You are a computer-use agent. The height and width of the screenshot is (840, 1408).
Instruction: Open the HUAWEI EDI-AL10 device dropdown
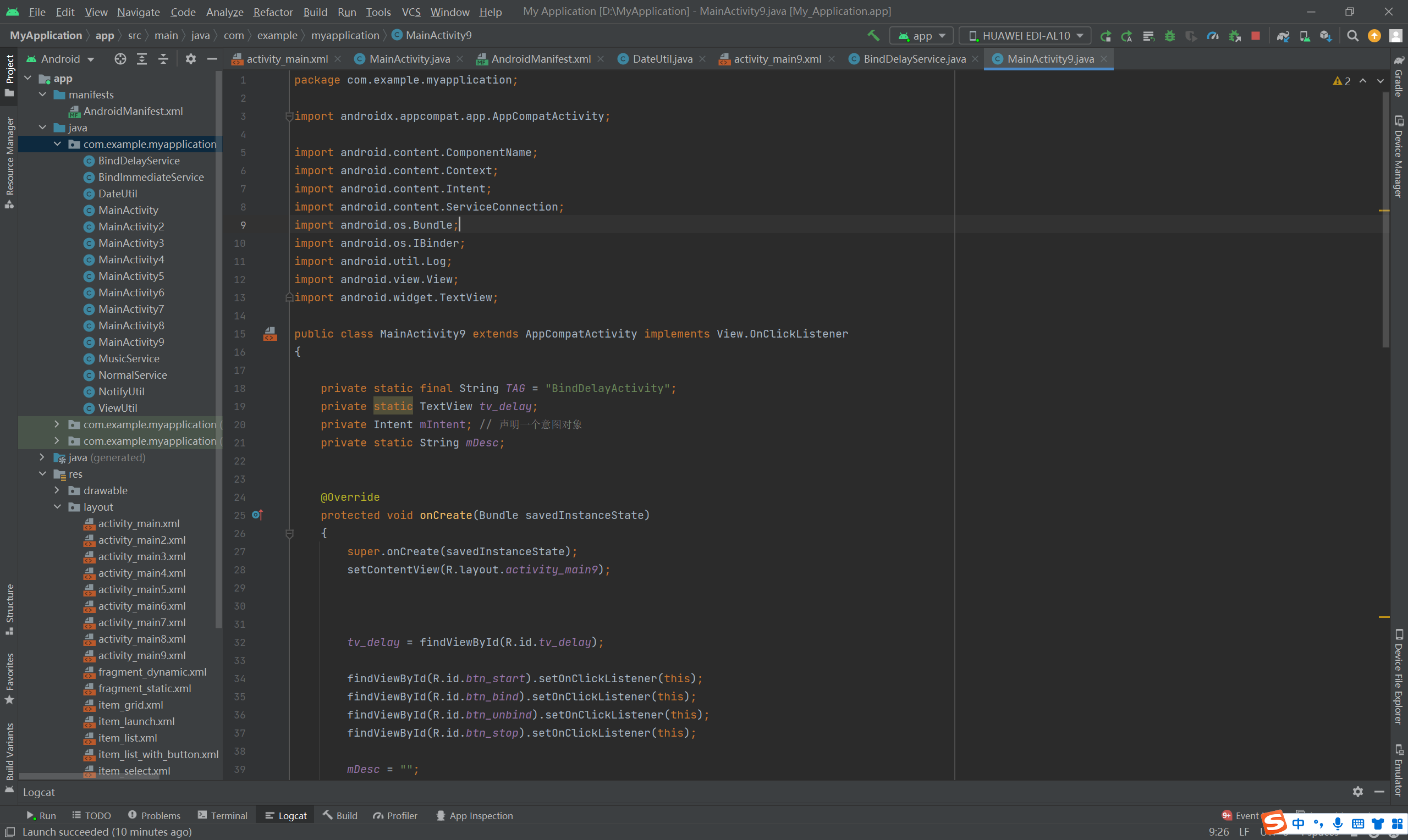(x=1025, y=36)
